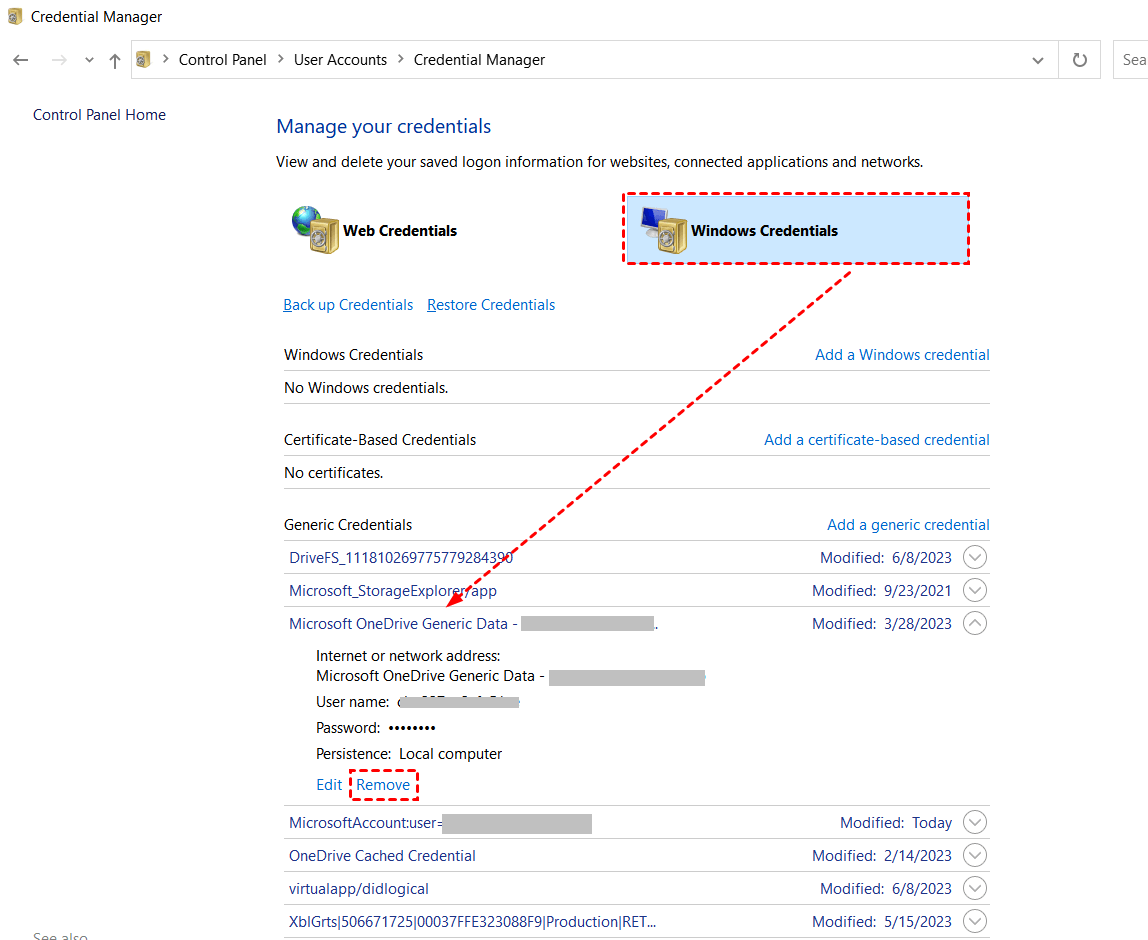Click the Manage your credentials heading
1148x940 pixels.
(x=384, y=127)
